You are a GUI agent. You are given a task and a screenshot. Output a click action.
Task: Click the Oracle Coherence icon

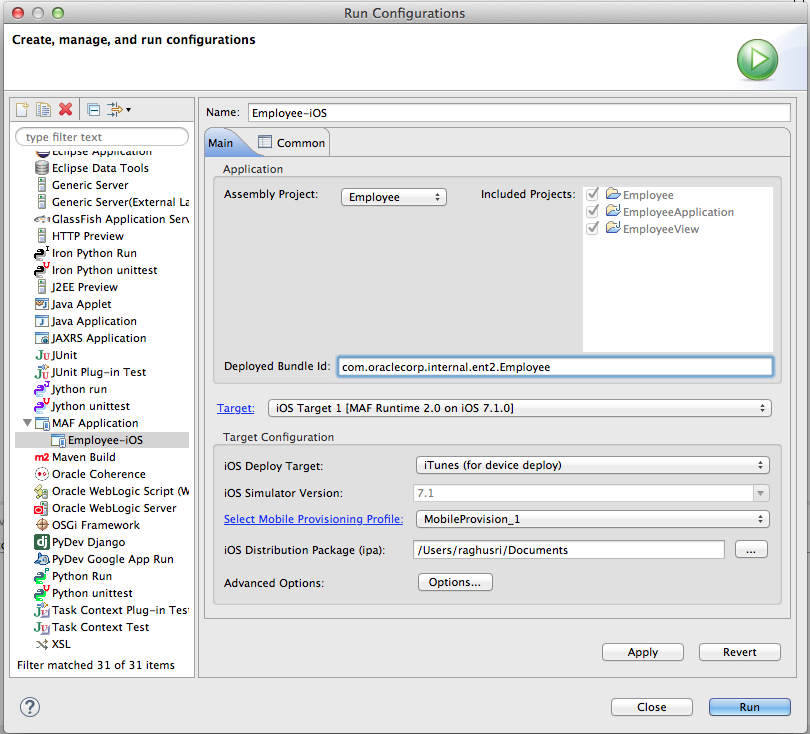pos(42,474)
